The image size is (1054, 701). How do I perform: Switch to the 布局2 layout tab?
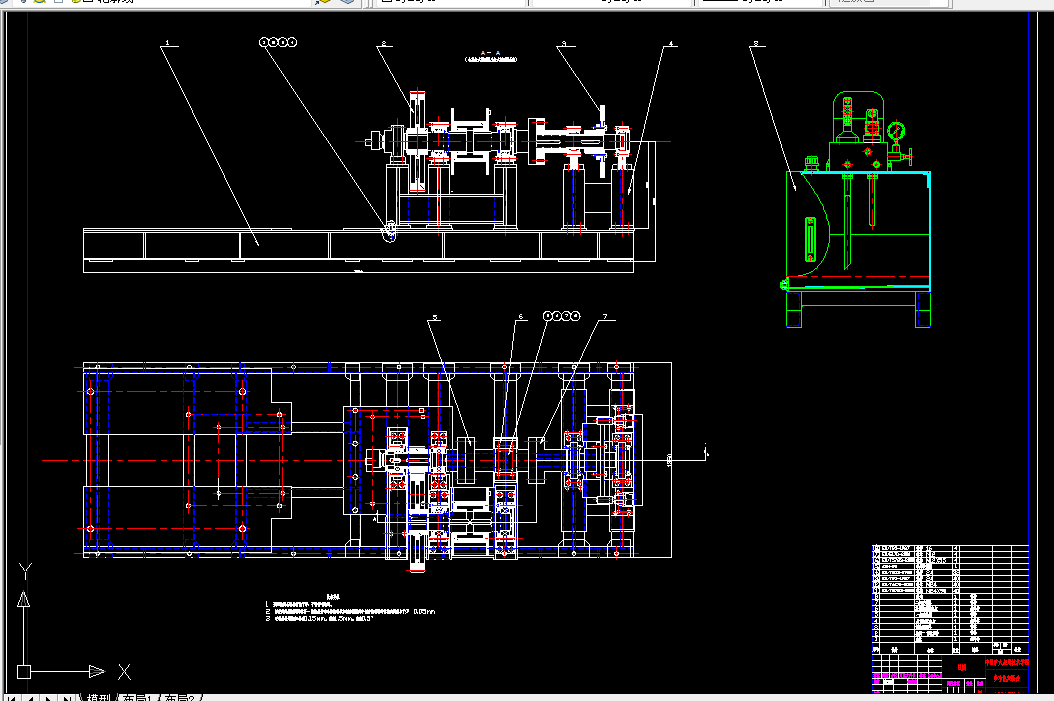[180, 697]
